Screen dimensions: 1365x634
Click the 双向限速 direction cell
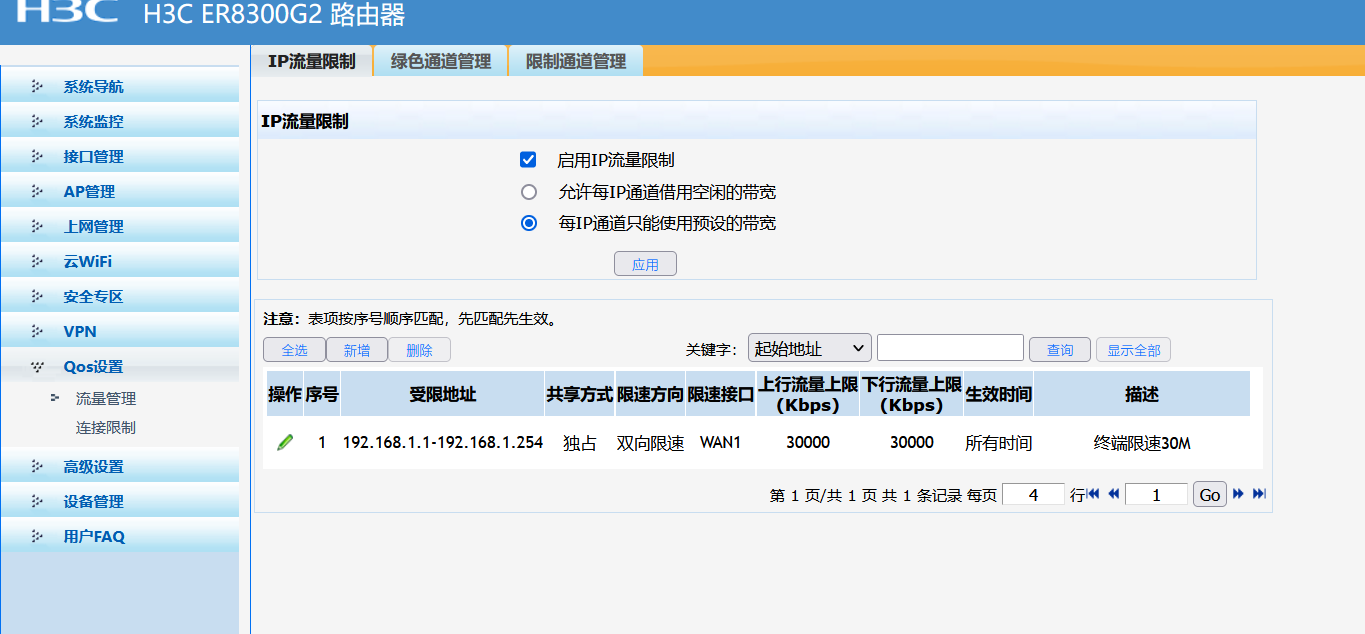650,443
